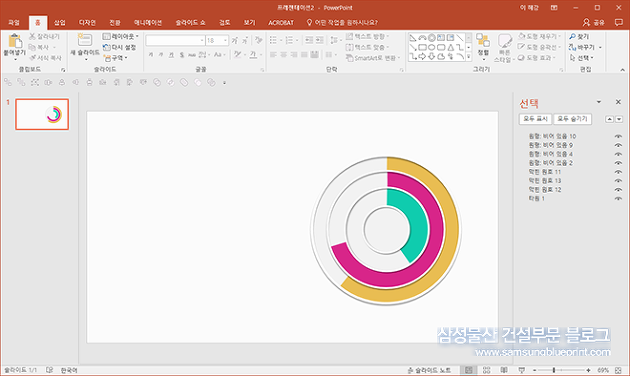Click the numbered list icon
This screenshot has height=376, width=630.
(289, 40)
